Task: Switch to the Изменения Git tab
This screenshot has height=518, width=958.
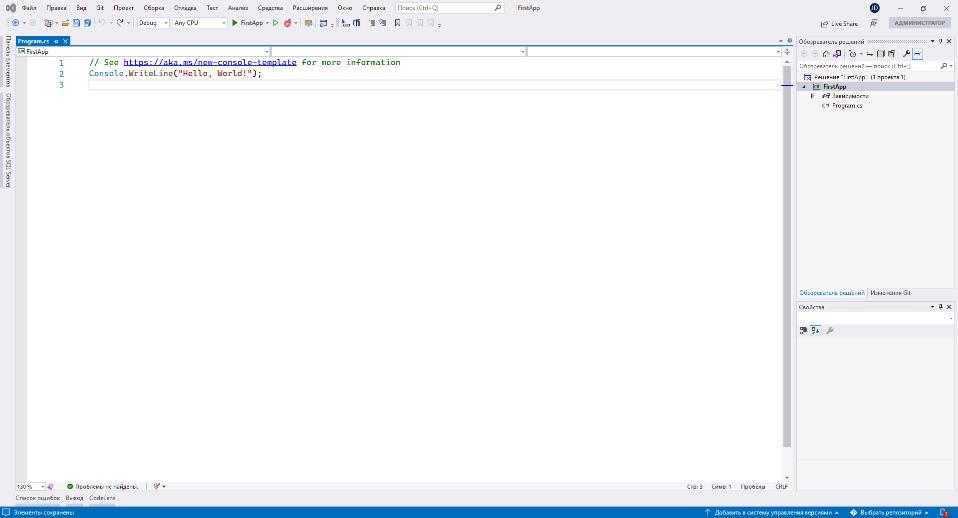Action: (x=890, y=293)
